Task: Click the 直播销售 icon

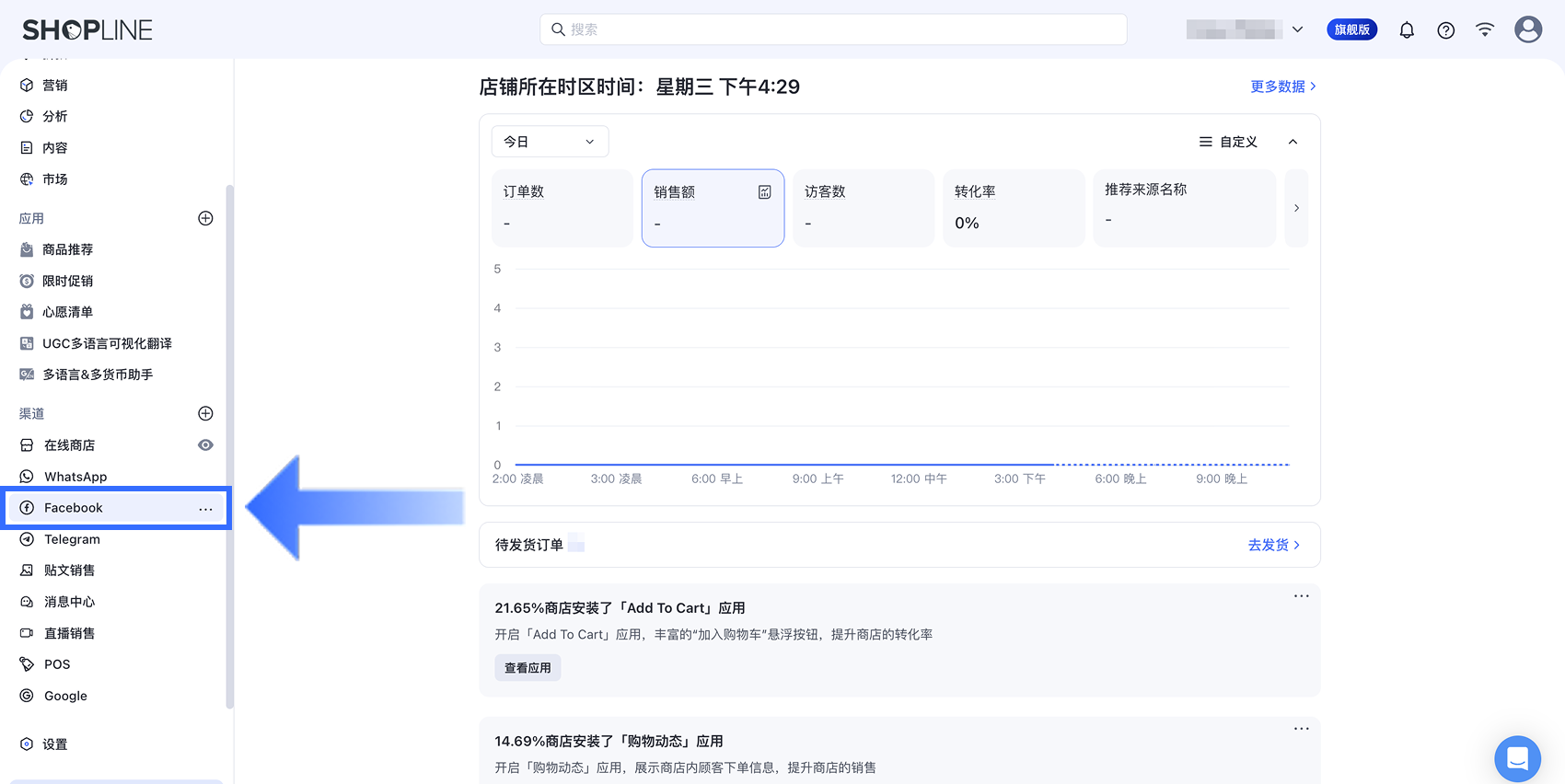Action: tap(27, 633)
